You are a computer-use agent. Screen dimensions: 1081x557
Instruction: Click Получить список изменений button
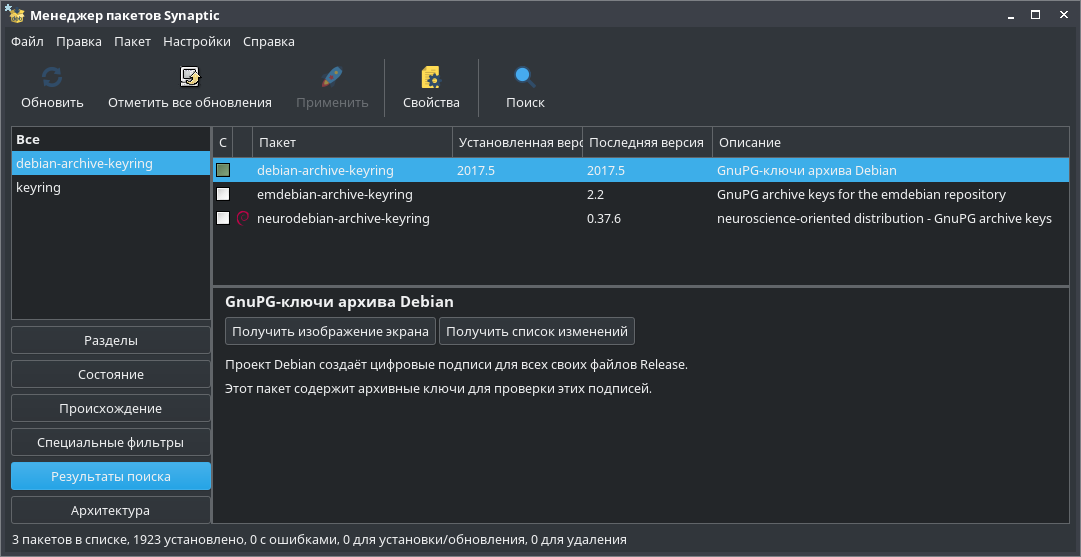point(536,331)
